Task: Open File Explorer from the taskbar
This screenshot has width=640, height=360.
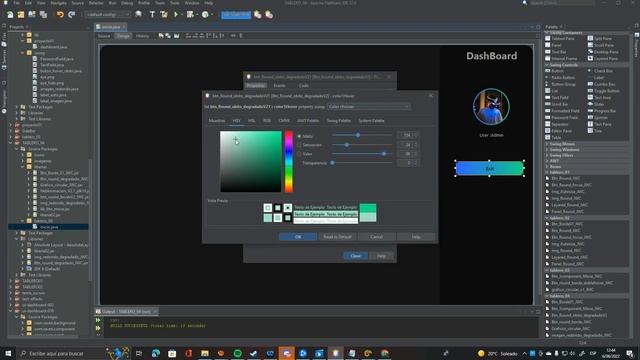Action: (x=204, y=353)
